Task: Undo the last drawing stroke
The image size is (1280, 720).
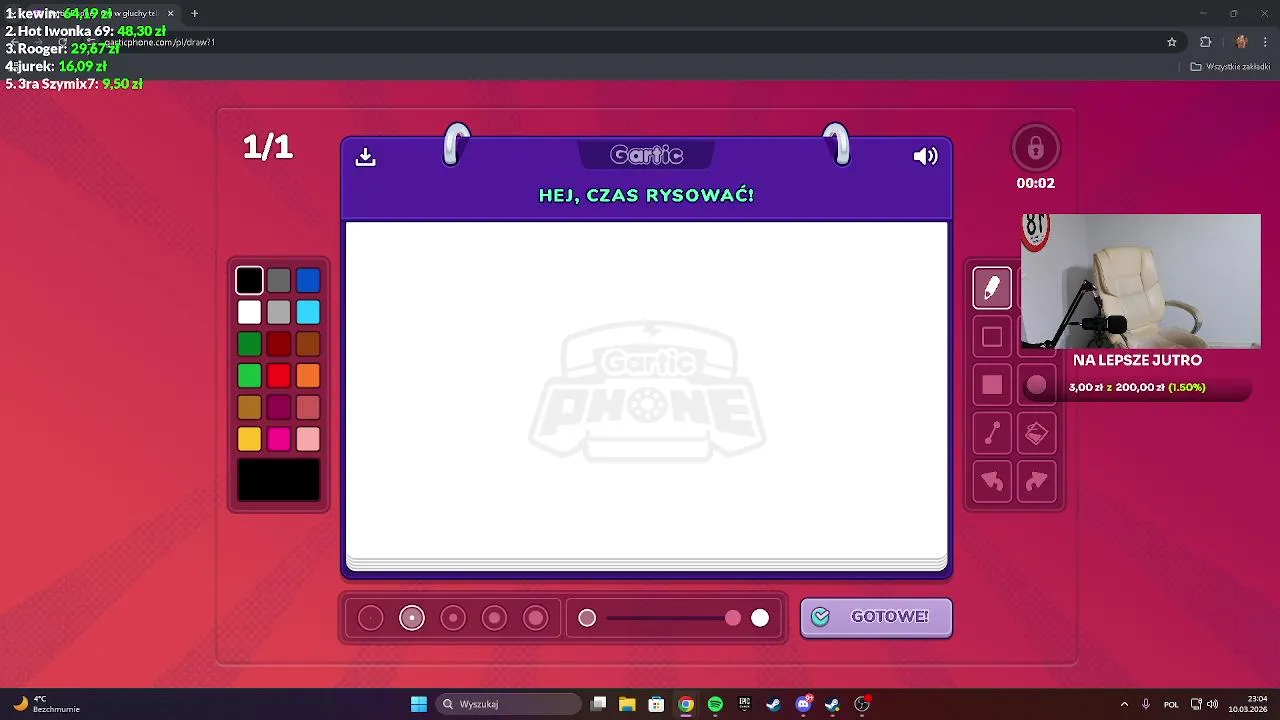Action: 992,482
